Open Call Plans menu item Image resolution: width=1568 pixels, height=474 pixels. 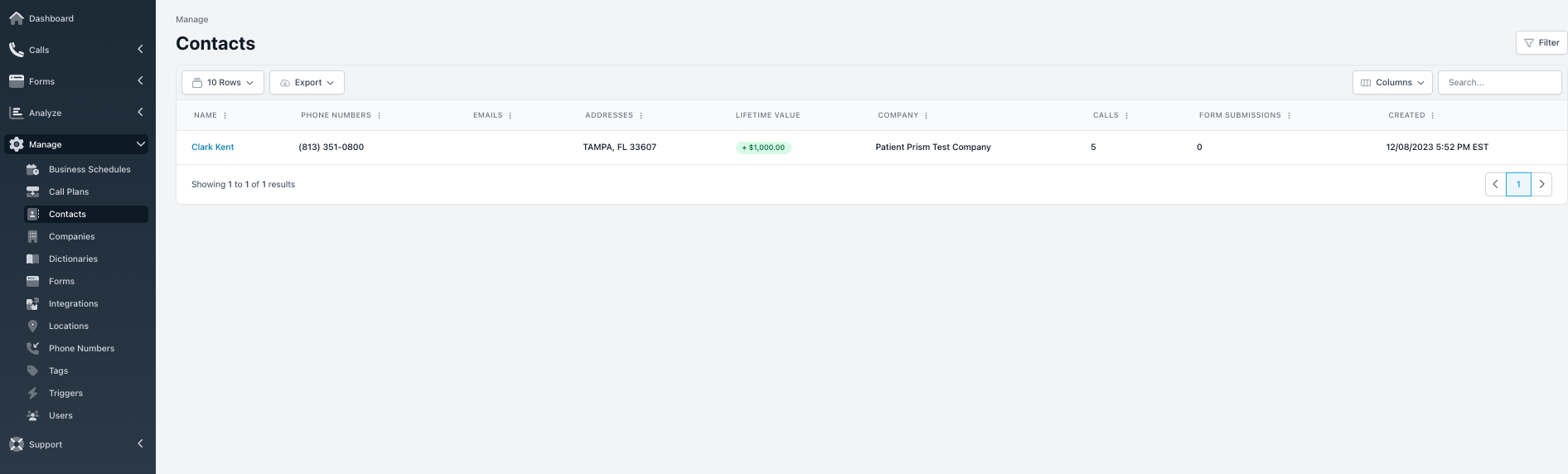pos(86,191)
